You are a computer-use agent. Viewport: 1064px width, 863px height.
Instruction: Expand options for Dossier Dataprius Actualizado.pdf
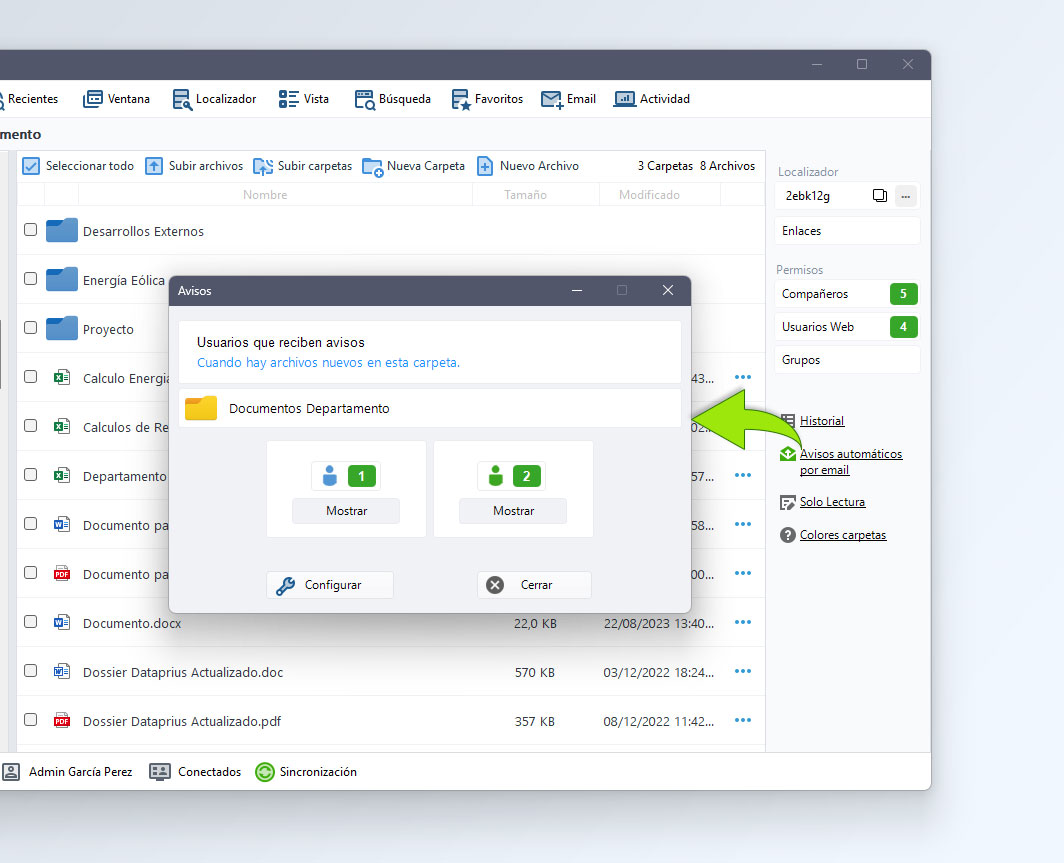click(743, 721)
